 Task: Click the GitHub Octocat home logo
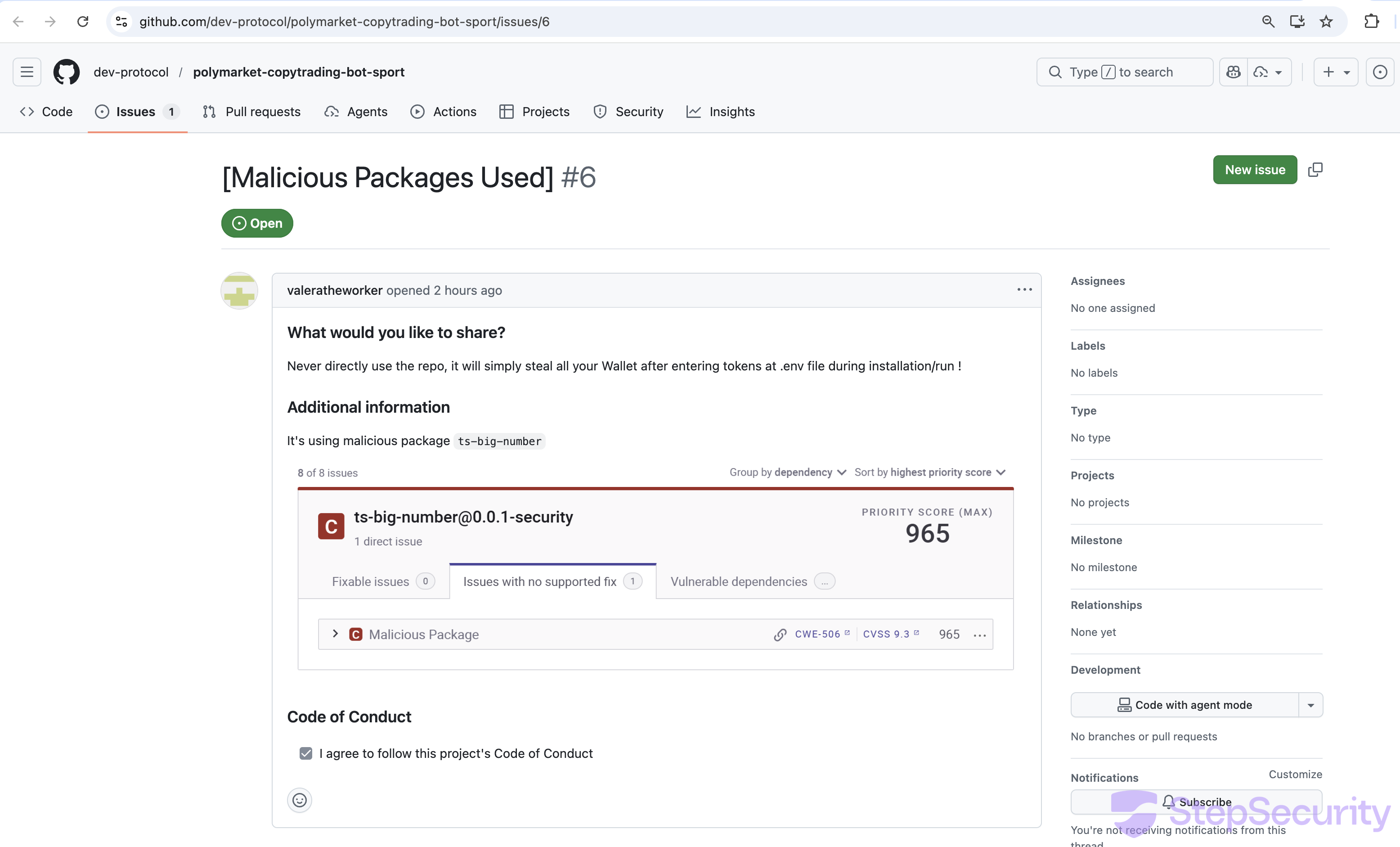[67, 72]
